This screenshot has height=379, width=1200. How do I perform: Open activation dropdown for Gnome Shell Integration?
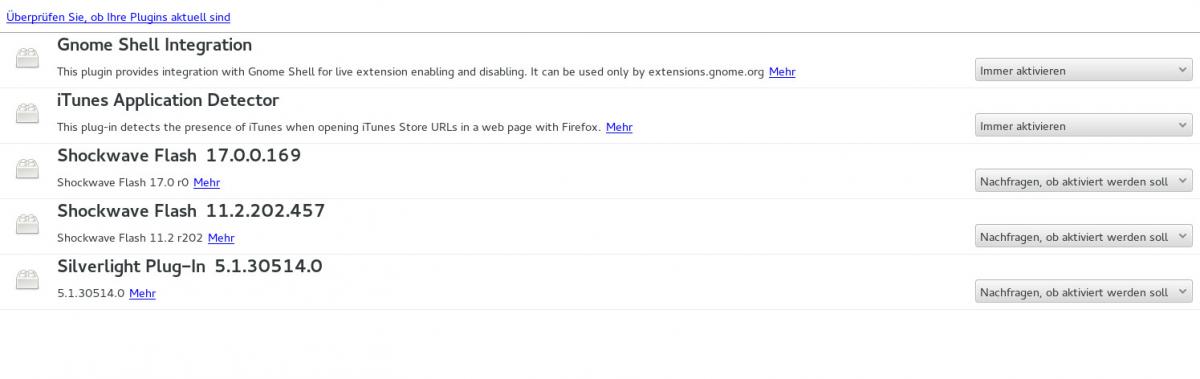(x=1083, y=71)
